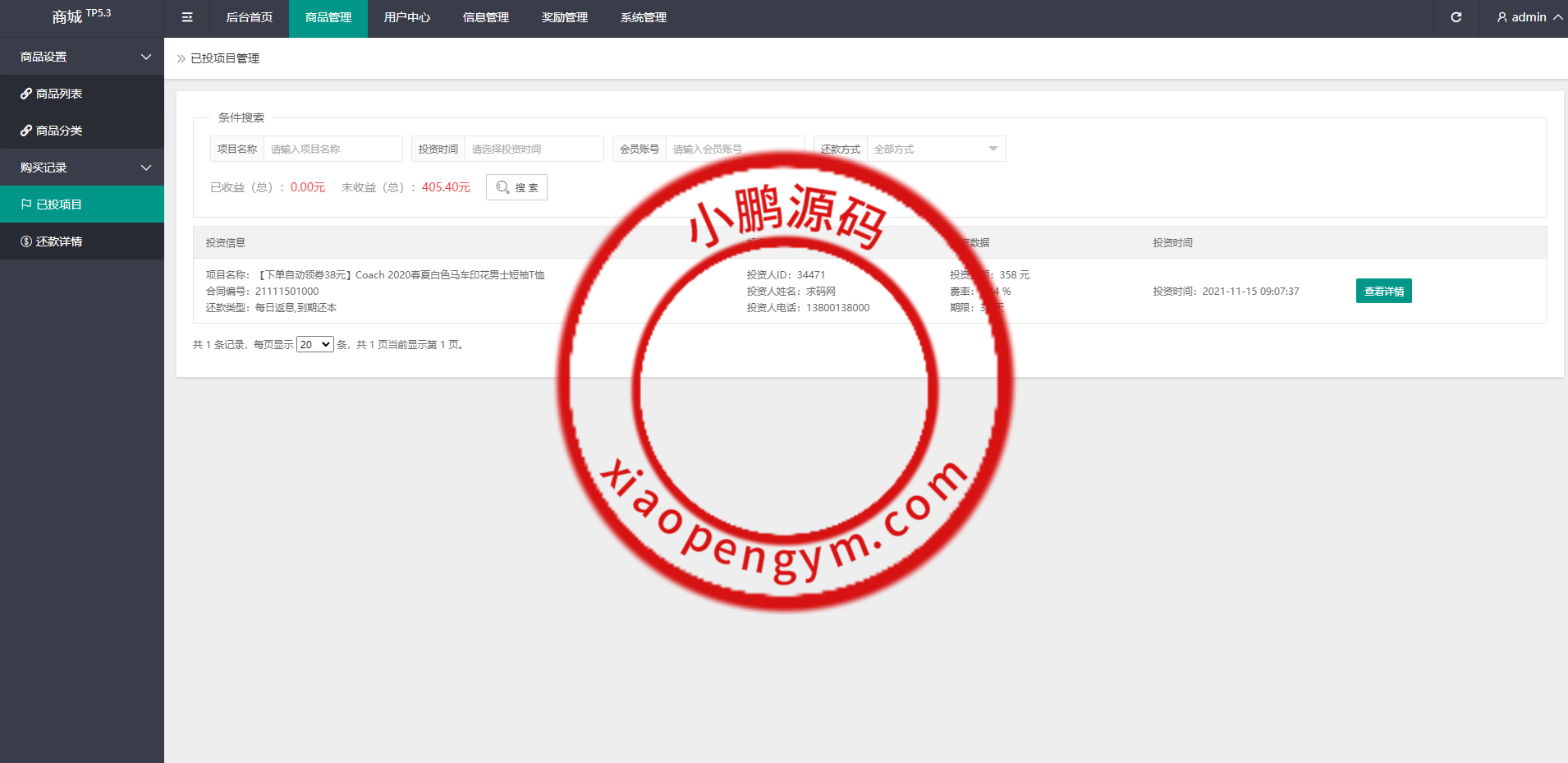This screenshot has width=1568, height=763.
Task: Focus the 项目名称 input field
Action: [x=332, y=149]
